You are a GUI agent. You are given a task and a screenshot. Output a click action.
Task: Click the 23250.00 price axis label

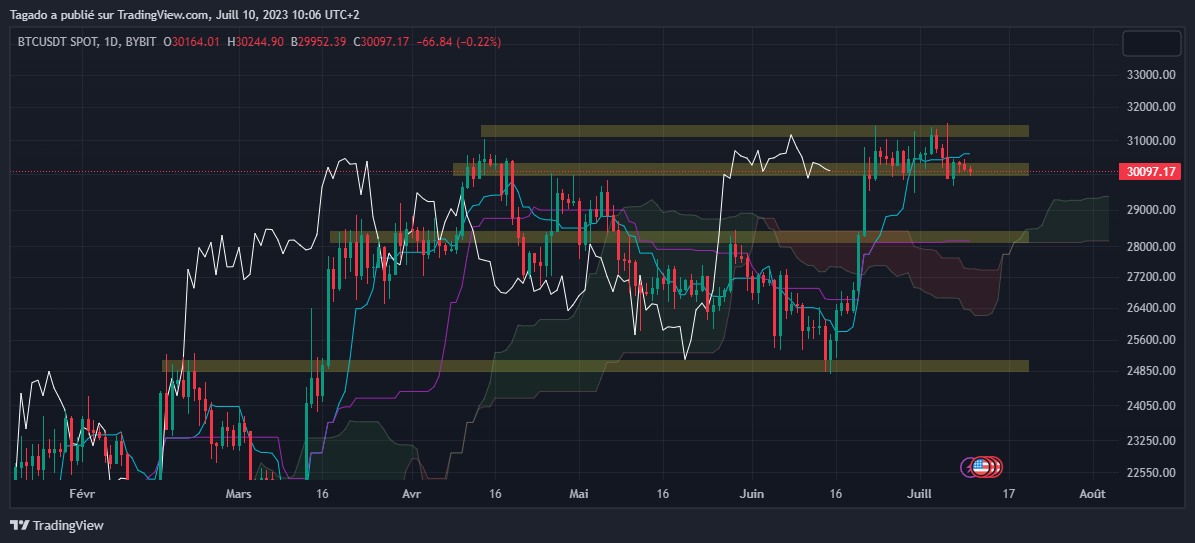[1151, 441]
